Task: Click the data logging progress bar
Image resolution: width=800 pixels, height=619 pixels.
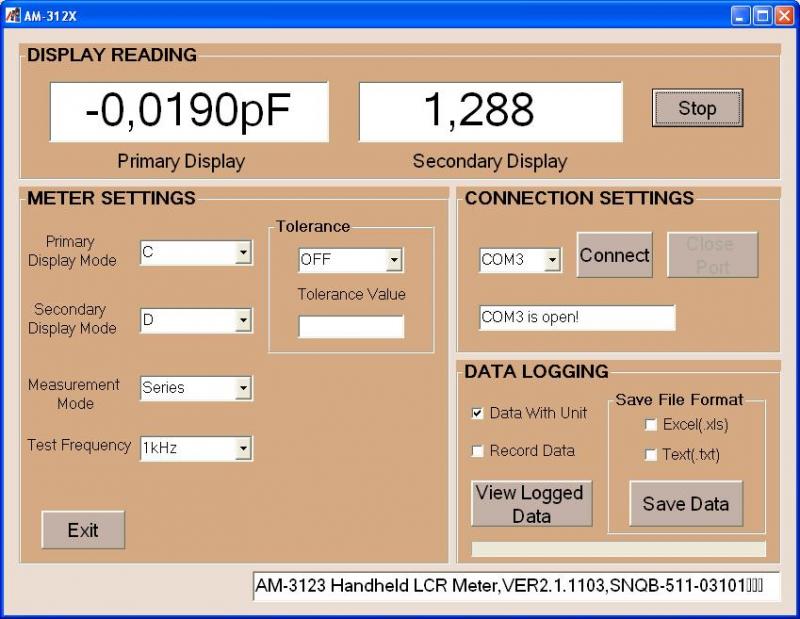Action: 618,549
